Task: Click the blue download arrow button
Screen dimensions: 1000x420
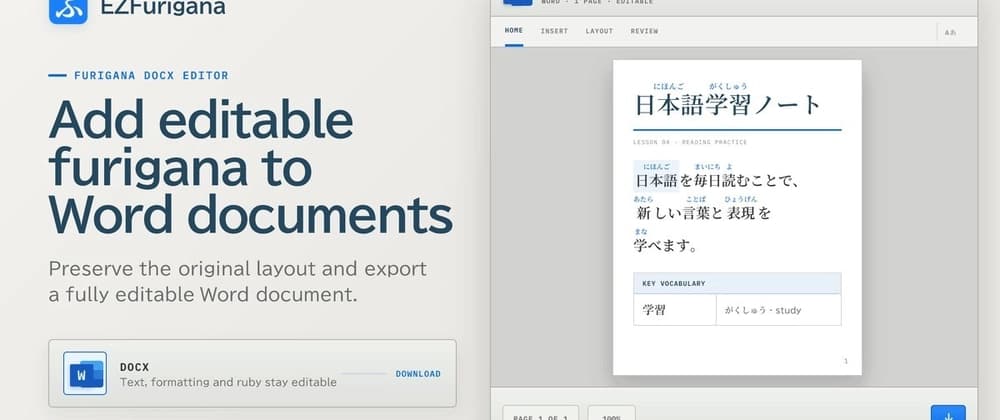Action: [948, 412]
